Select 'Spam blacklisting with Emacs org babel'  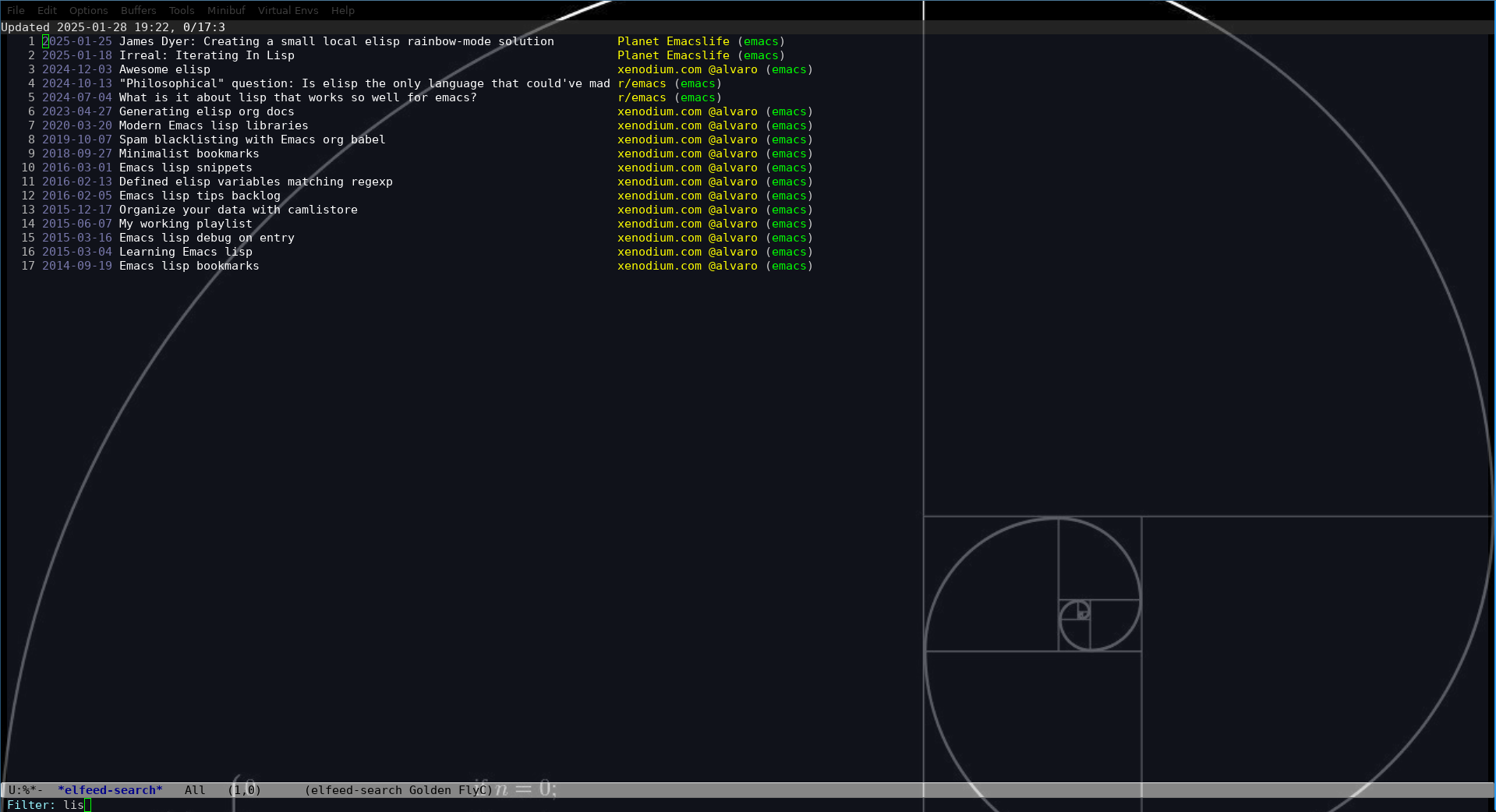click(252, 139)
